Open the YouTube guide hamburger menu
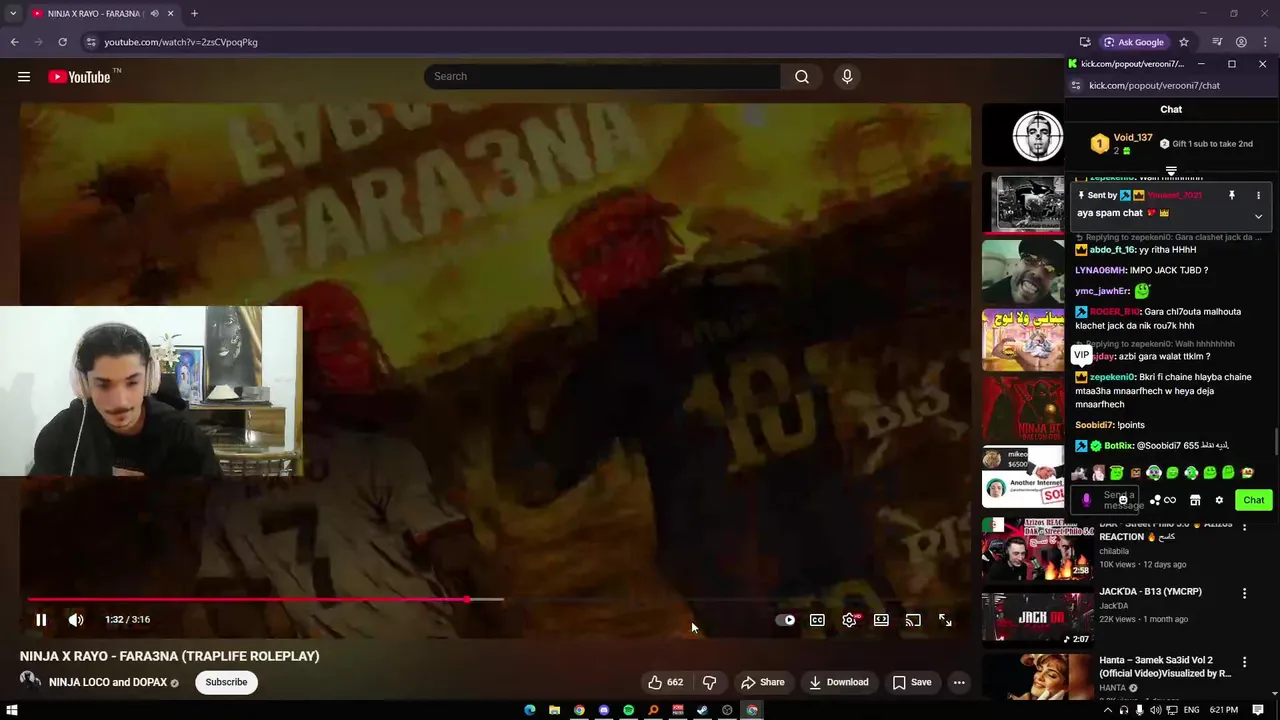Image resolution: width=1280 pixels, height=720 pixels. point(24,77)
